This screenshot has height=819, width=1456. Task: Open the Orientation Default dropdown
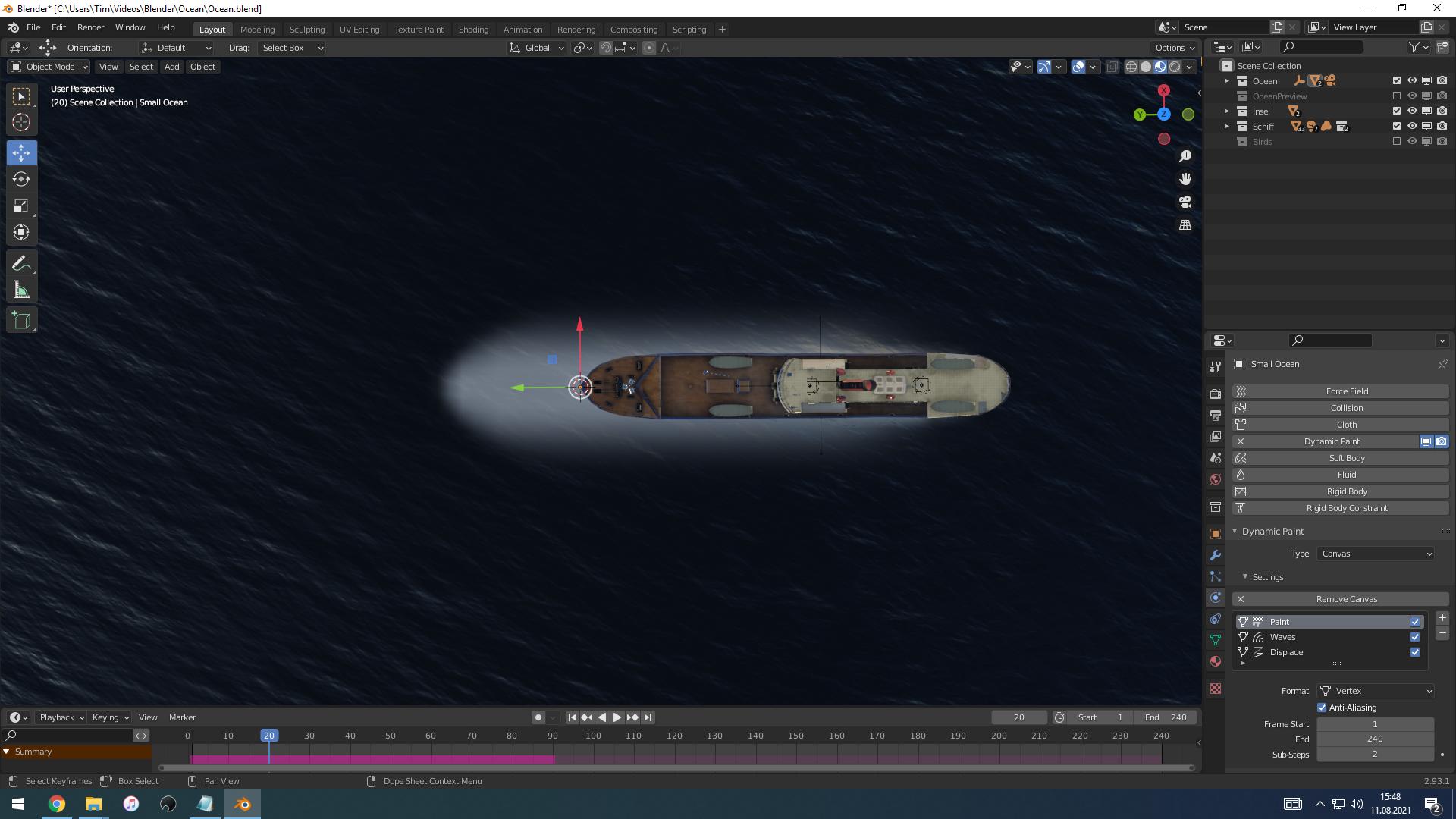[176, 48]
